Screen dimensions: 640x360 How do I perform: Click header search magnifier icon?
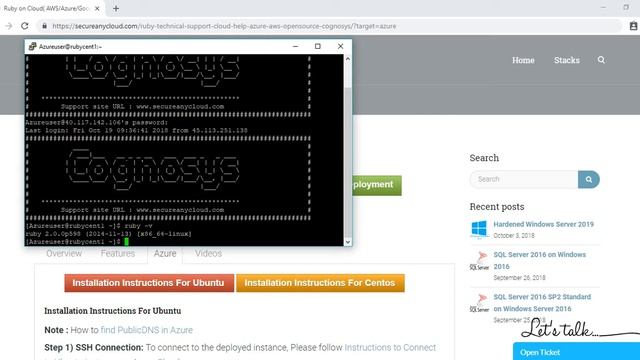click(601, 60)
